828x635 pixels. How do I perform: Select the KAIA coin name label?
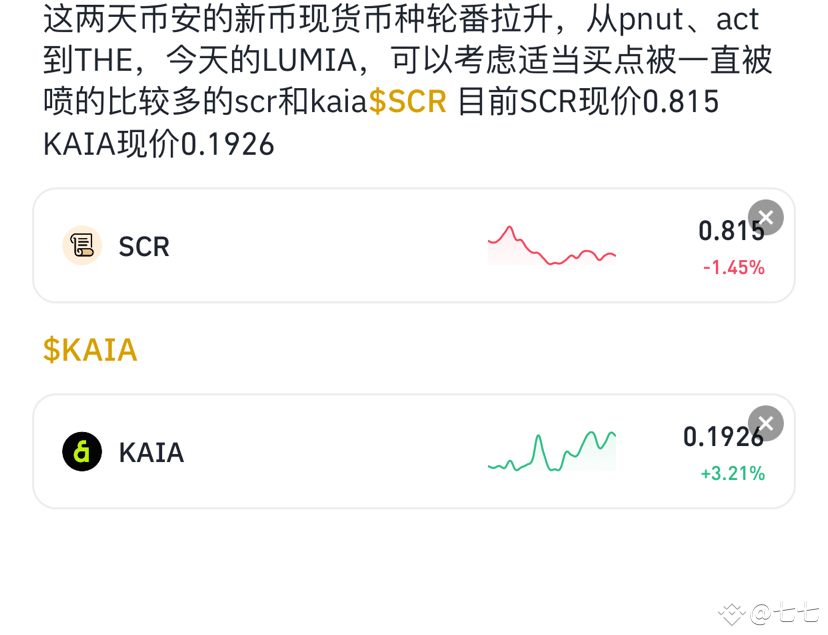click(152, 452)
